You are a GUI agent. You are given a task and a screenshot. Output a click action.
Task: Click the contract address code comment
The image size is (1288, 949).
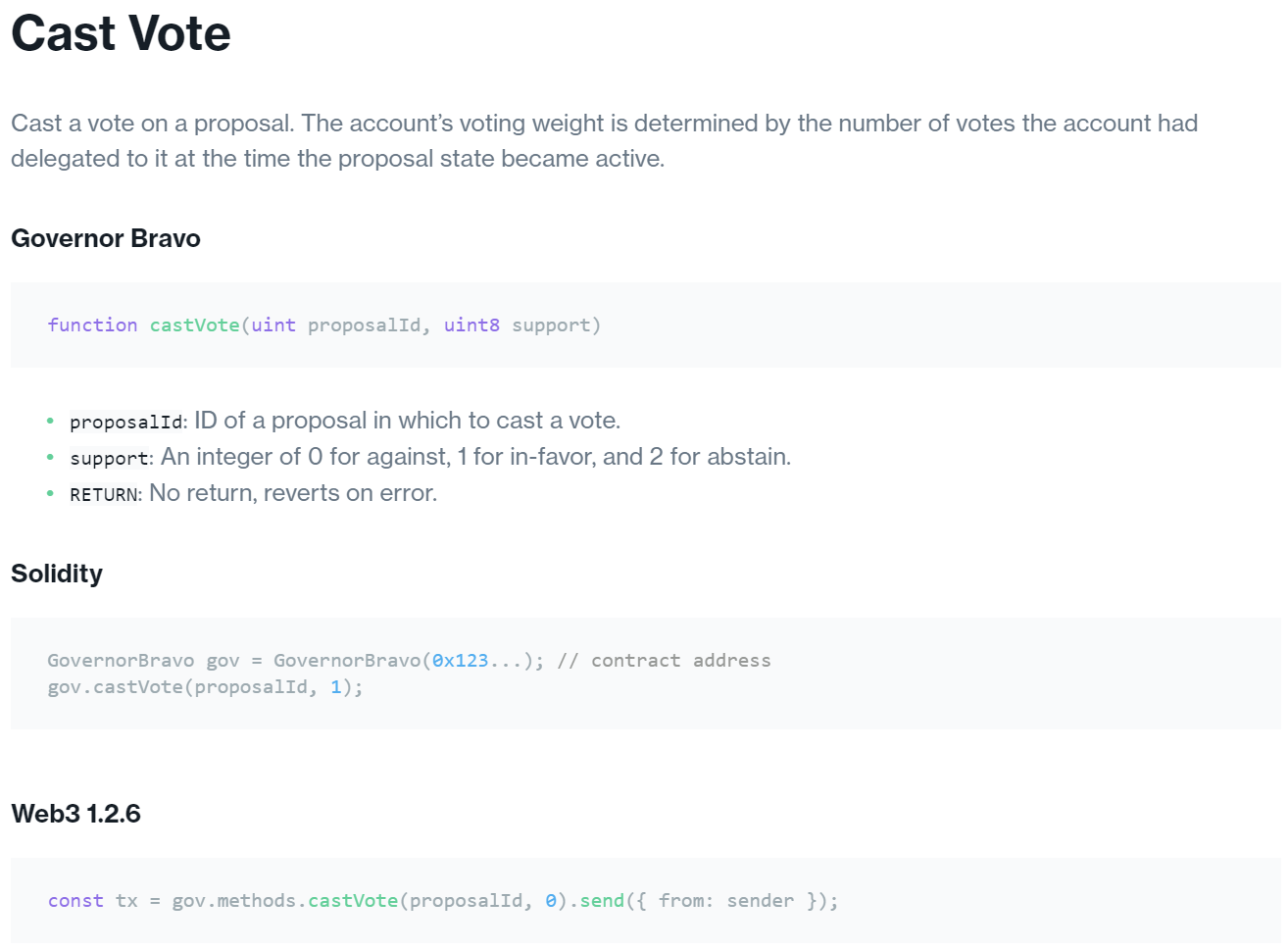664,660
